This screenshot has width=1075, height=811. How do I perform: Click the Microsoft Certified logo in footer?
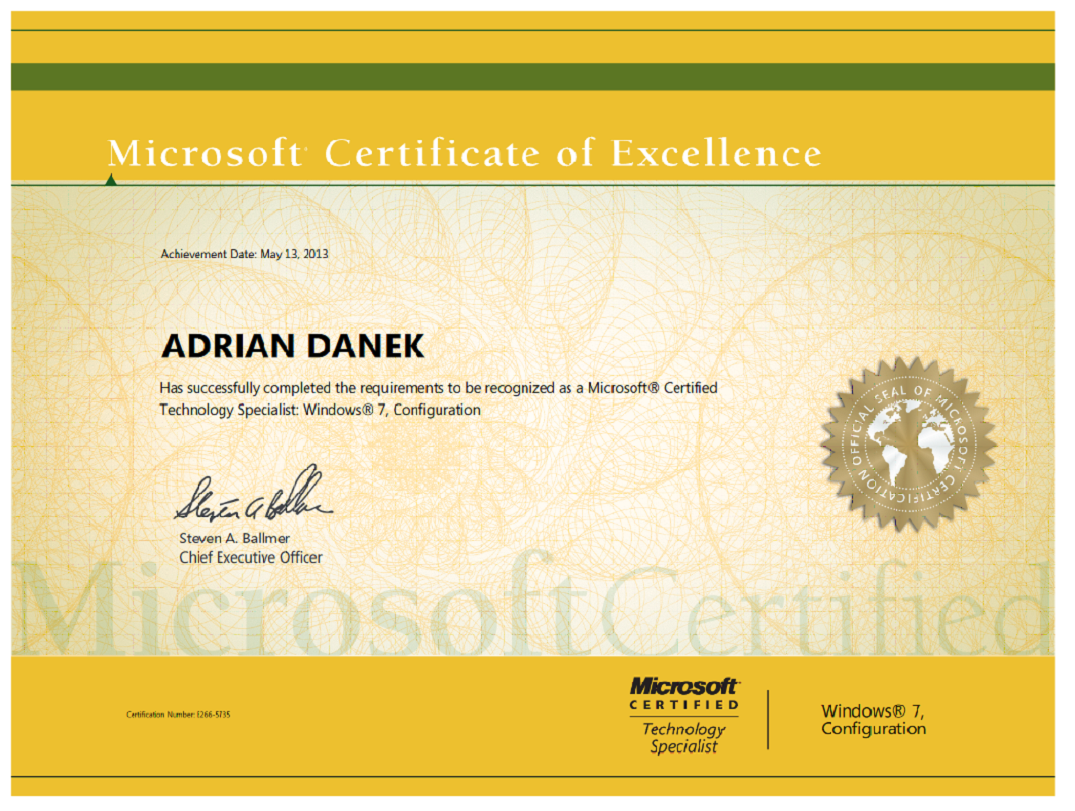684,687
